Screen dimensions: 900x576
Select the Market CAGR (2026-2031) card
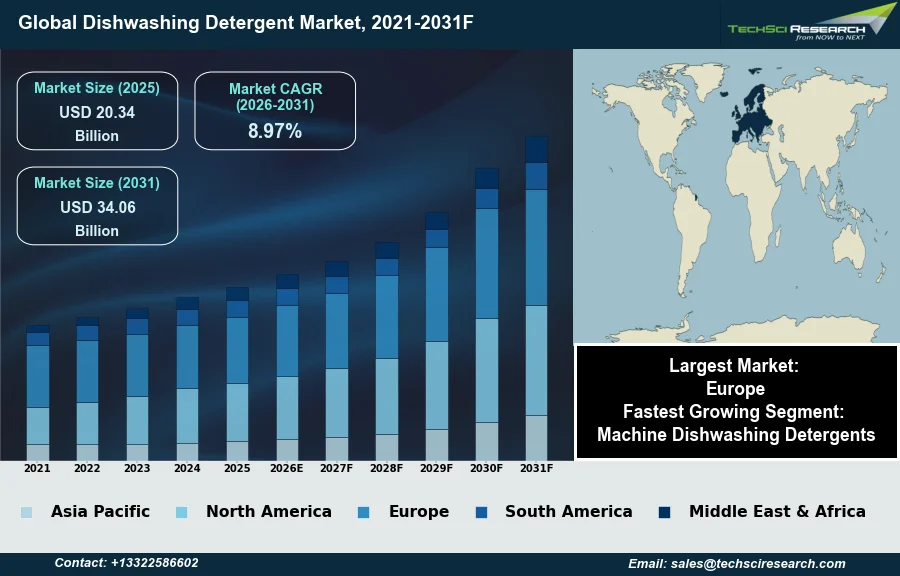pos(275,111)
